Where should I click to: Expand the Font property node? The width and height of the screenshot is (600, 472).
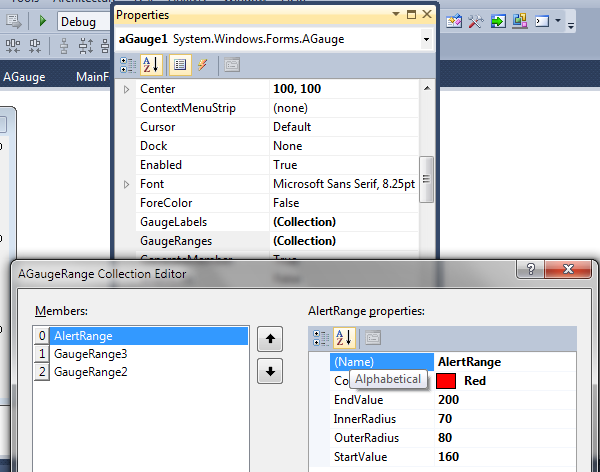pos(126,185)
